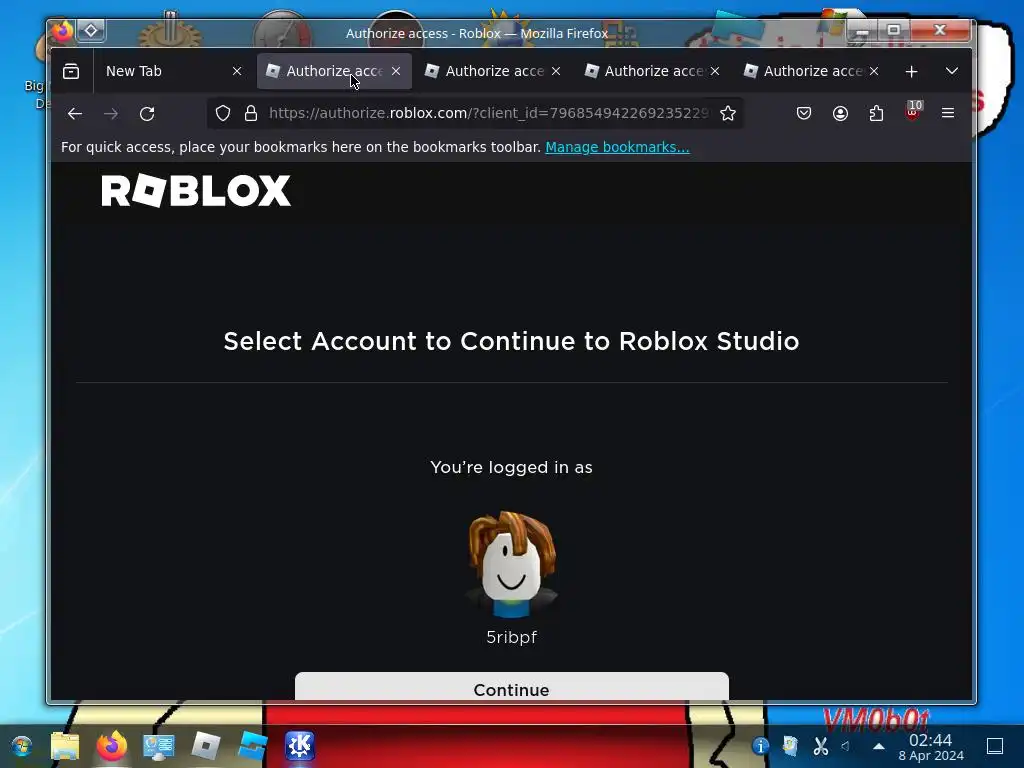Open tracking protection shield info

[223, 114]
